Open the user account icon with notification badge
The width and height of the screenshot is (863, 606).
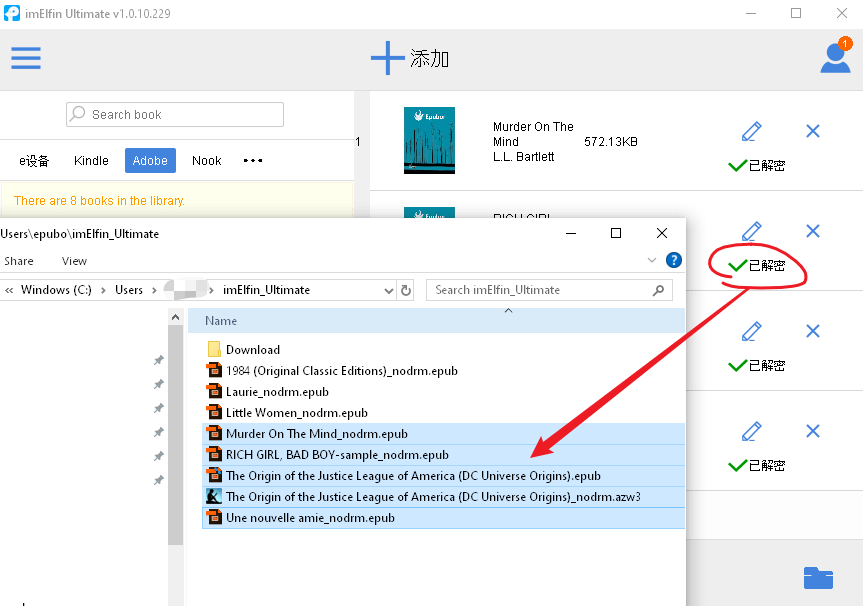click(x=836, y=56)
